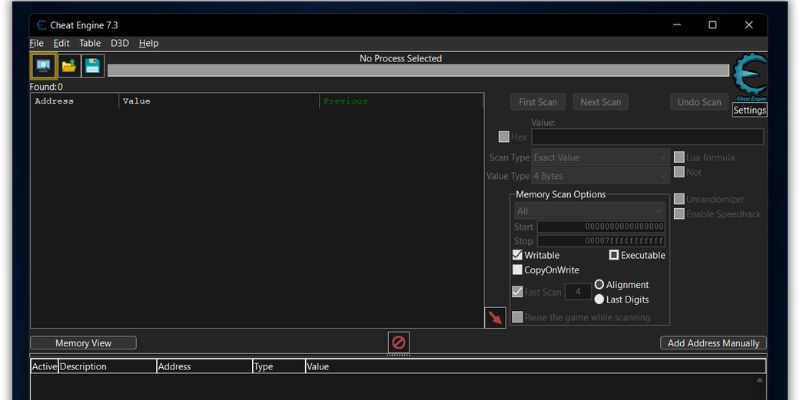The image size is (800, 400).
Task: Click the No Process Selected label
Action: point(401,58)
